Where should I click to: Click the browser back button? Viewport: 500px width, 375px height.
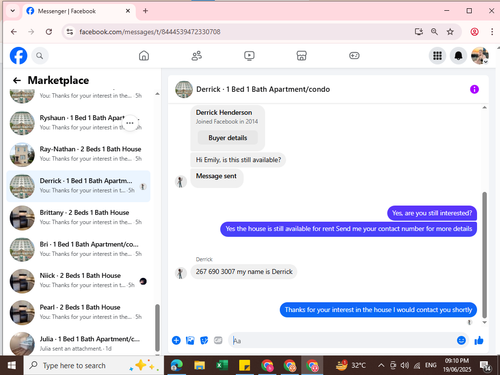14,32
